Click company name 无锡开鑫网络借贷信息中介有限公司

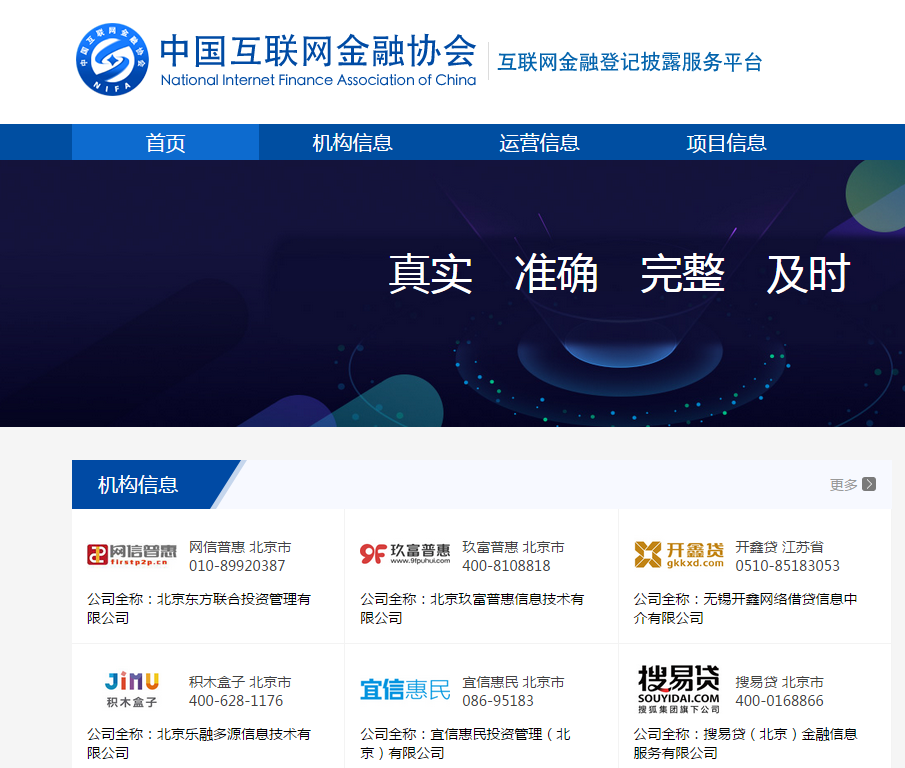[x=745, y=608]
